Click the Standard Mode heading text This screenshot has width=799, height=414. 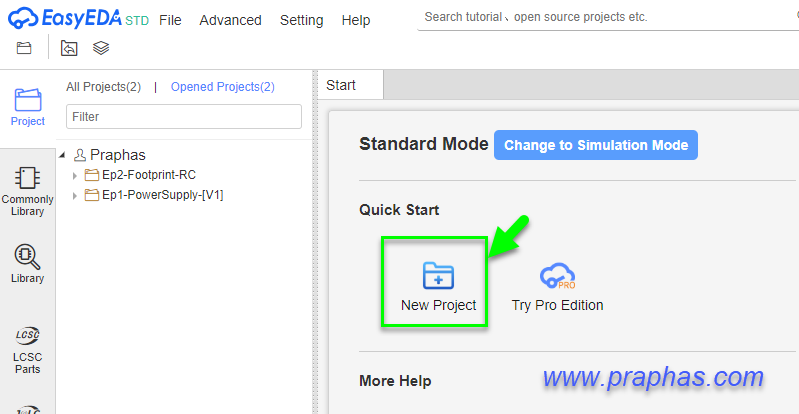(x=423, y=144)
